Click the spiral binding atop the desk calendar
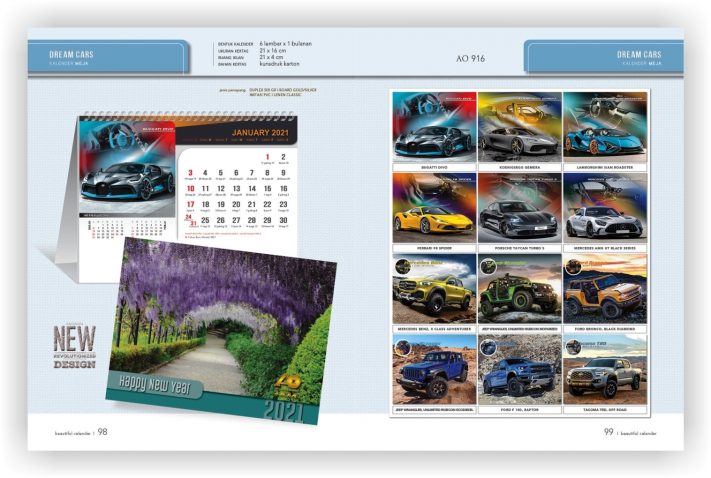The width and height of the screenshot is (711, 478). pos(189,114)
